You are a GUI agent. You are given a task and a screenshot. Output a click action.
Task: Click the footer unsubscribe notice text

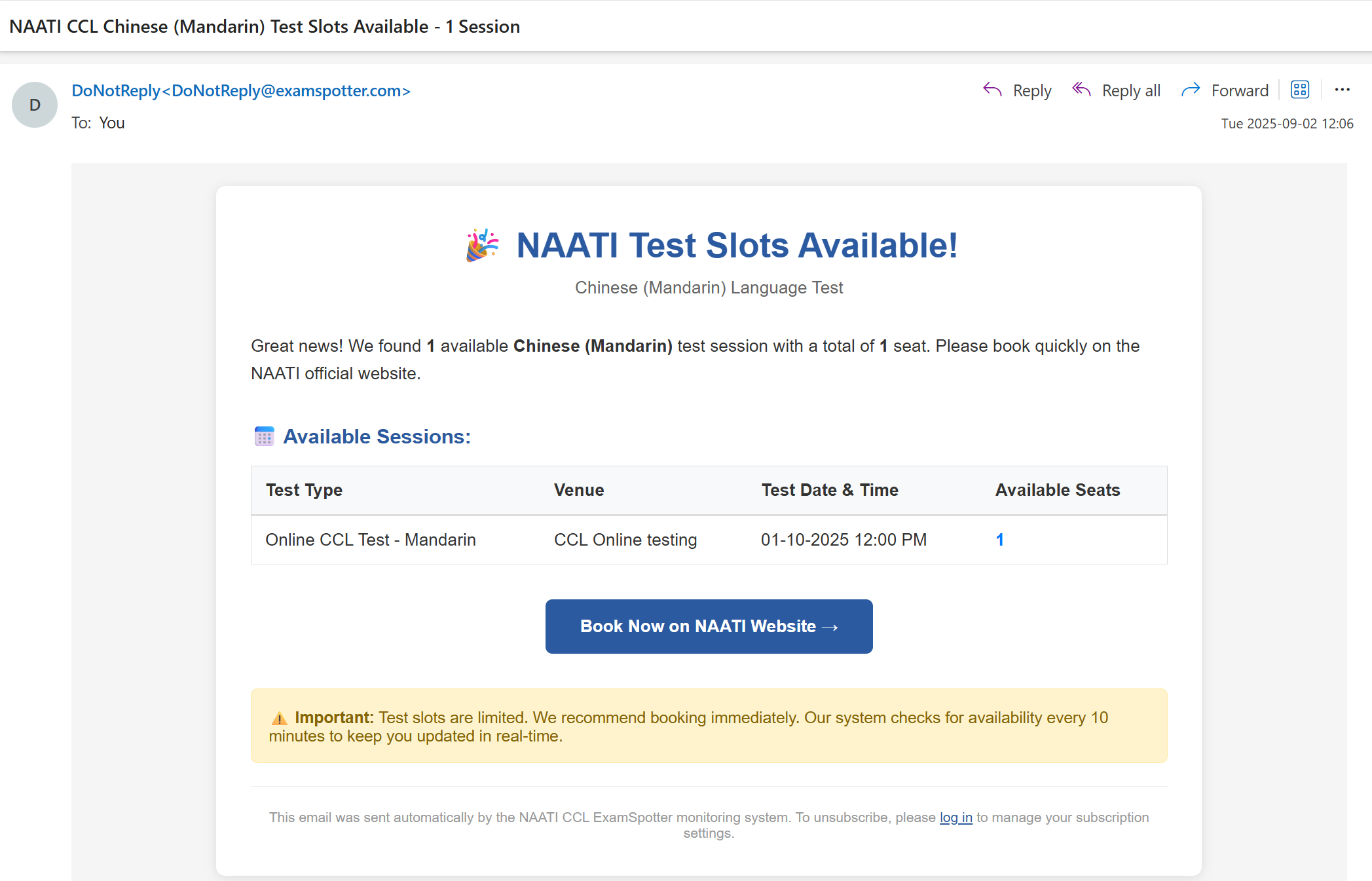click(709, 825)
